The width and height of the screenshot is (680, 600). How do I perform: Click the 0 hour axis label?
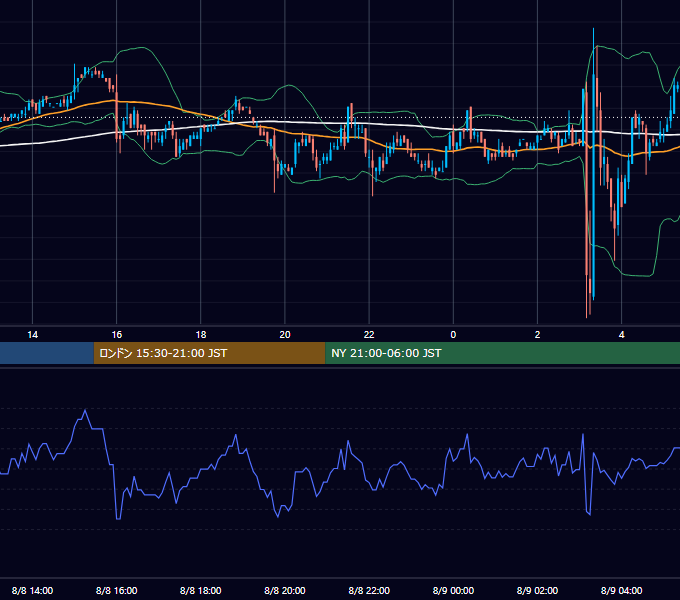tap(453, 335)
